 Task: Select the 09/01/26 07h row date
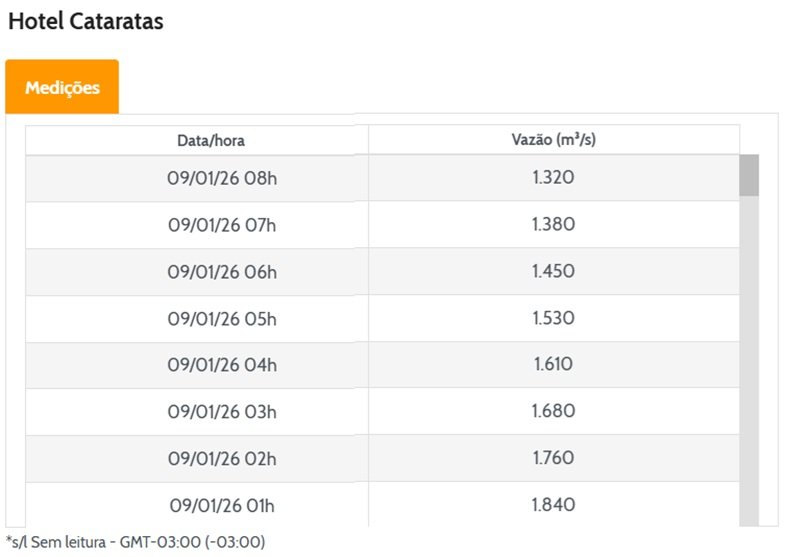(x=222, y=225)
